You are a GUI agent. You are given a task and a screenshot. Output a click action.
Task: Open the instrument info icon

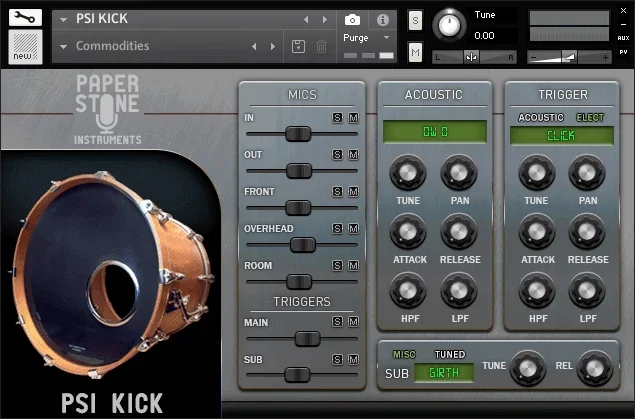(383, 20)
